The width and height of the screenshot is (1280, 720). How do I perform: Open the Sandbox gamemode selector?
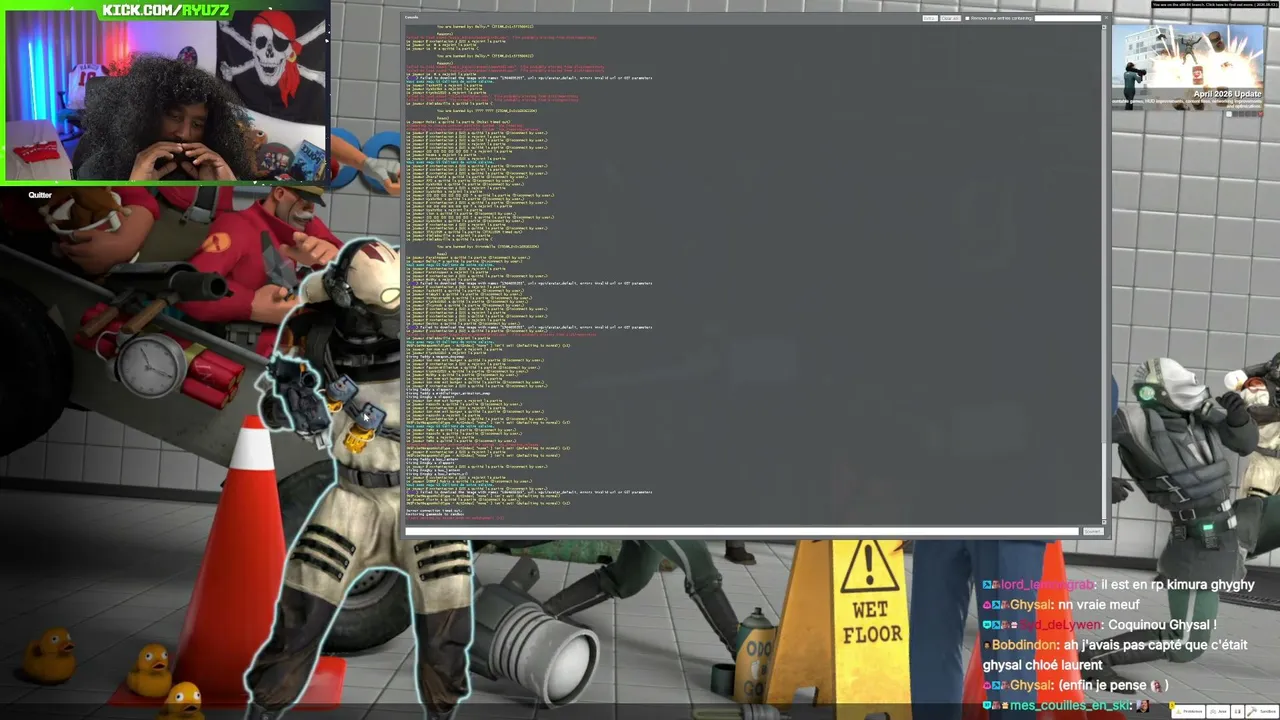point(1262,711)
